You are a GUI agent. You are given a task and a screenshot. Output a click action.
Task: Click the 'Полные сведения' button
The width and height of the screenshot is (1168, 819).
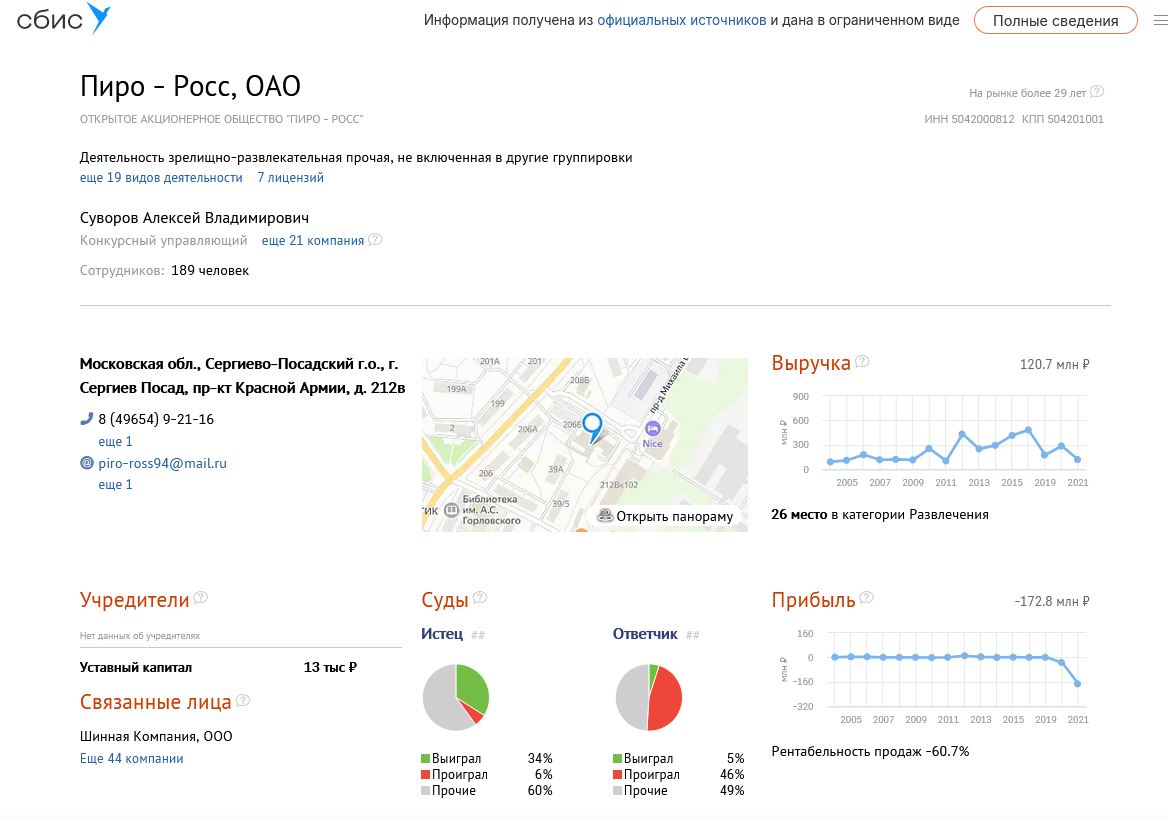(x=1056, y=21)
